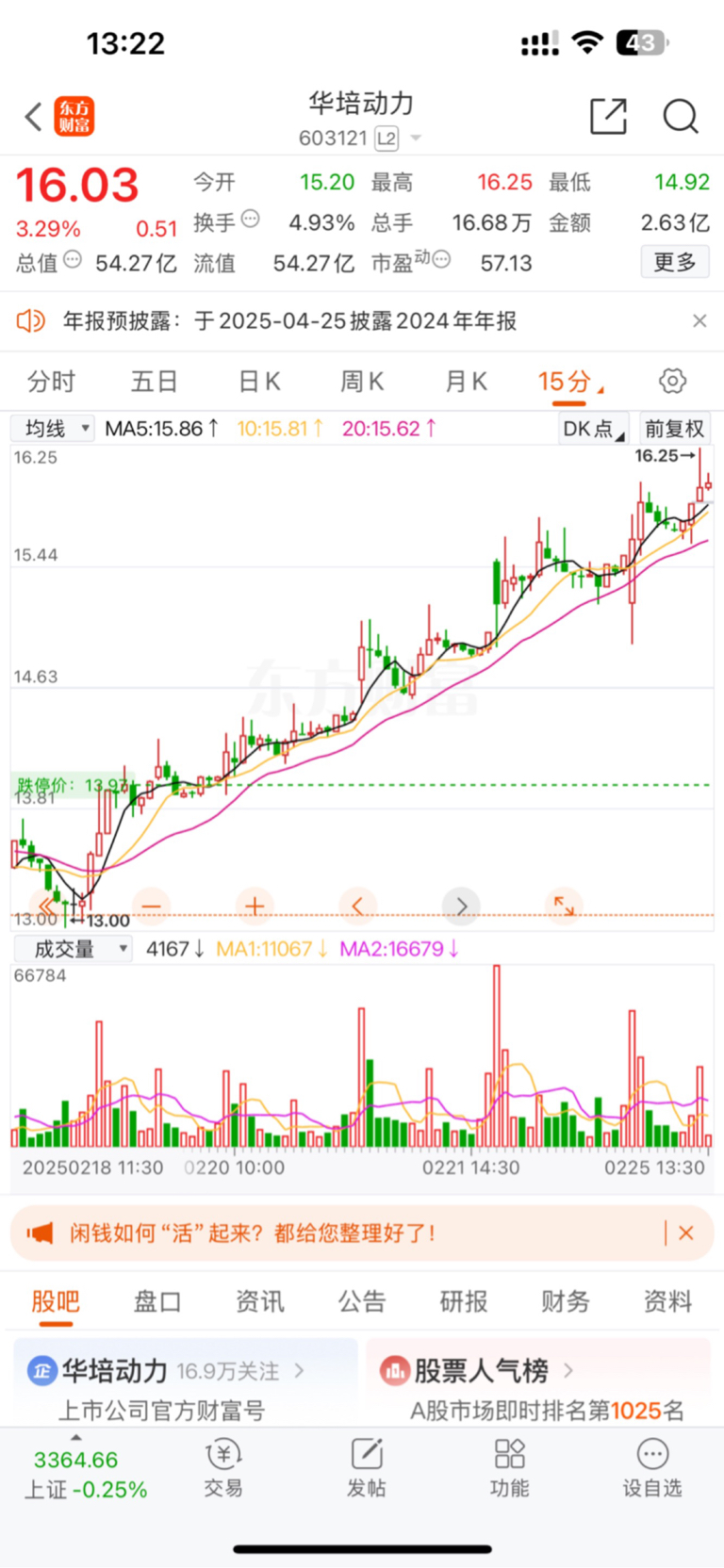Open the 股票人气榜 ranking card
724x1568 pixels.
538,1382
